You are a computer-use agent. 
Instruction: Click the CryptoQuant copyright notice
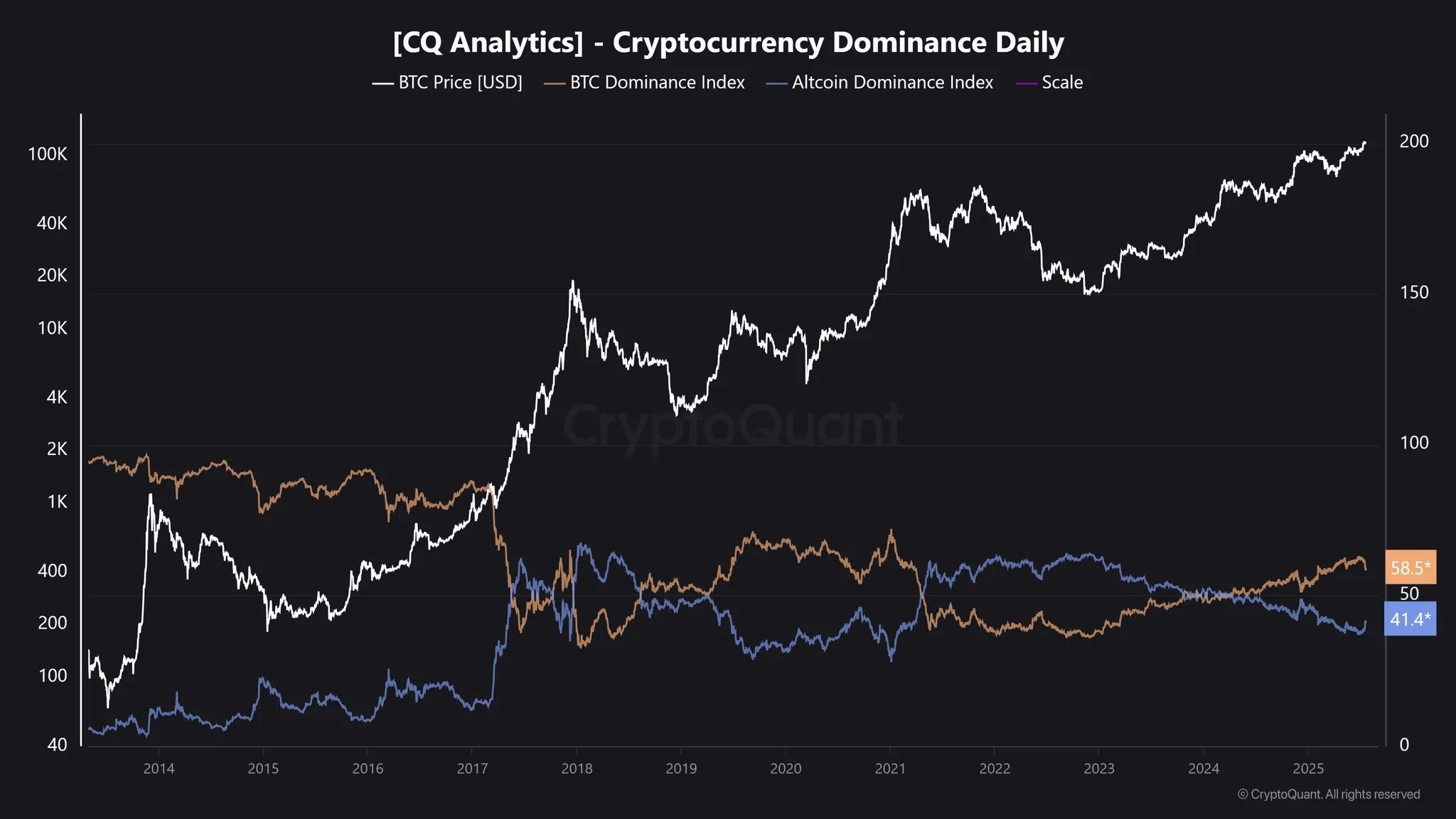click(1328, 795)
